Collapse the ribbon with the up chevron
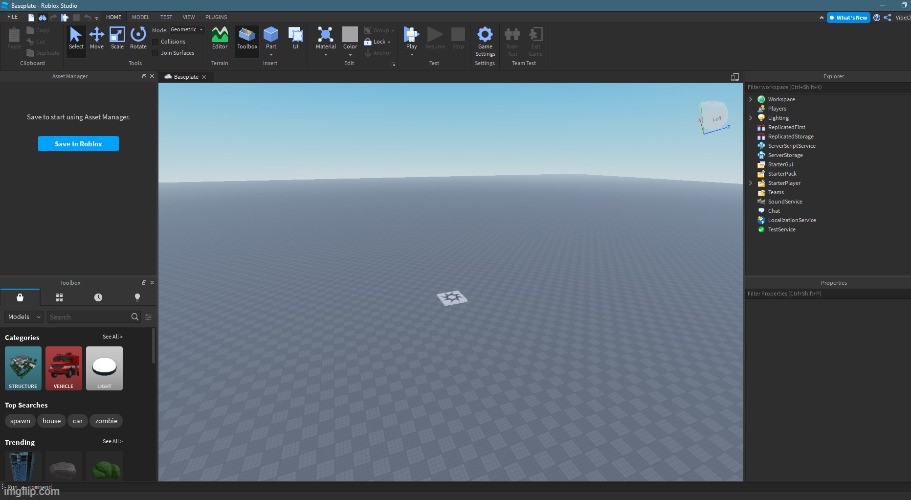911x500 pixels. 821,18
